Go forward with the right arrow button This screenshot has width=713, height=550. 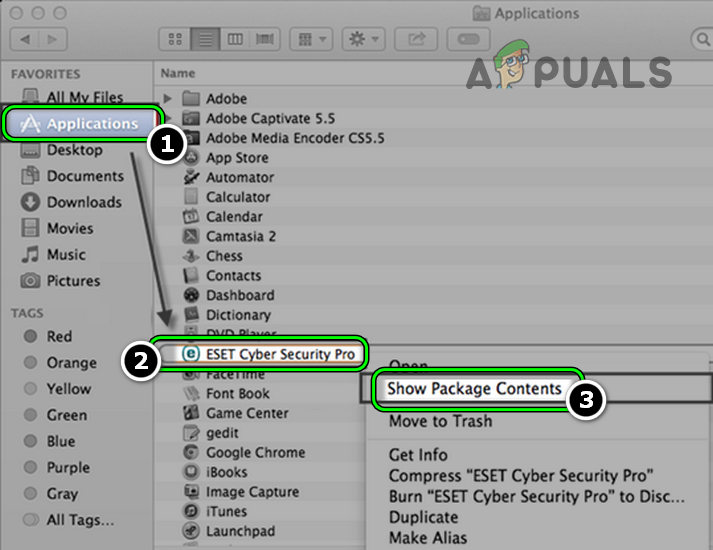[x=53, y=40]
